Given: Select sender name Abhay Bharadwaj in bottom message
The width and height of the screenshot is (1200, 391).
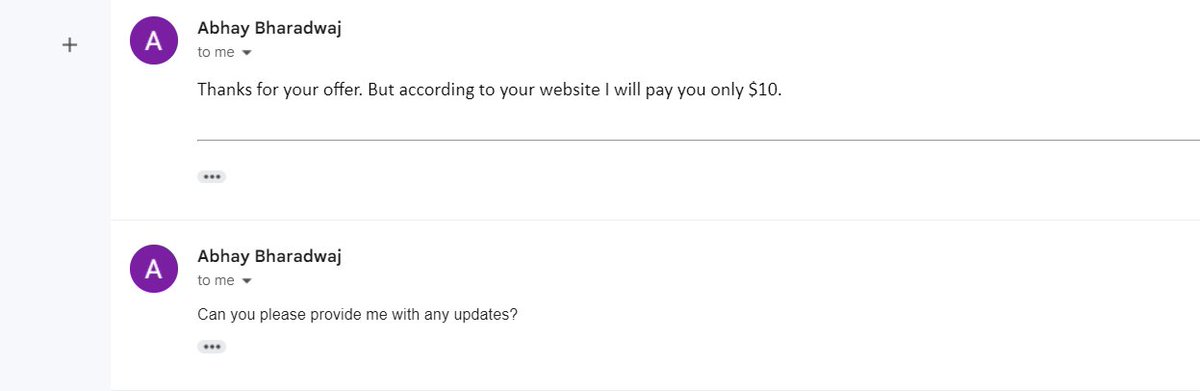Looking at the screenshot, I should tap(270, 257).
